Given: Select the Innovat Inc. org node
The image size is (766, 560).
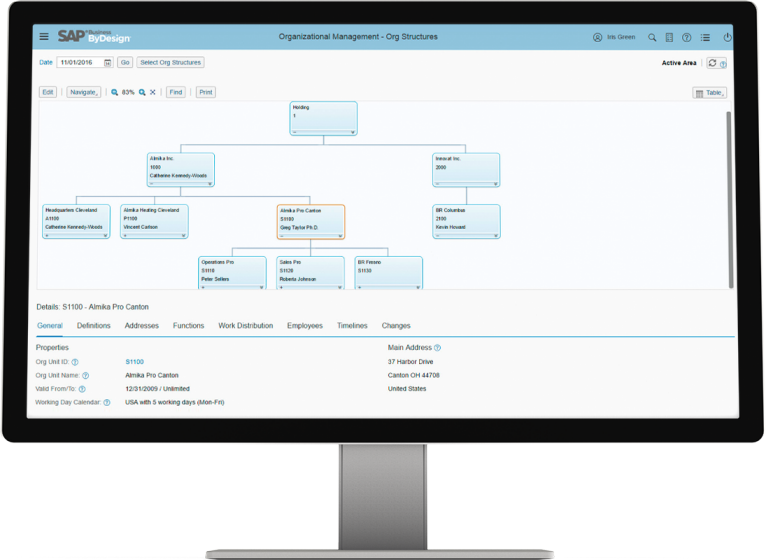Looking at the screenshot, I should click(465, 167).
